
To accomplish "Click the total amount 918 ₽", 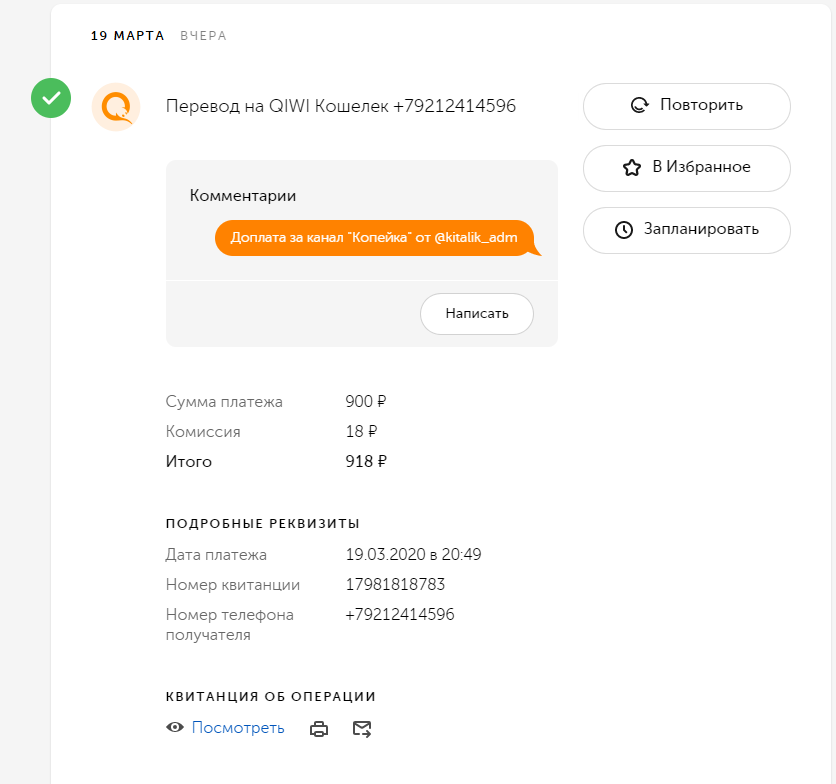I will (x=365, y=462).
